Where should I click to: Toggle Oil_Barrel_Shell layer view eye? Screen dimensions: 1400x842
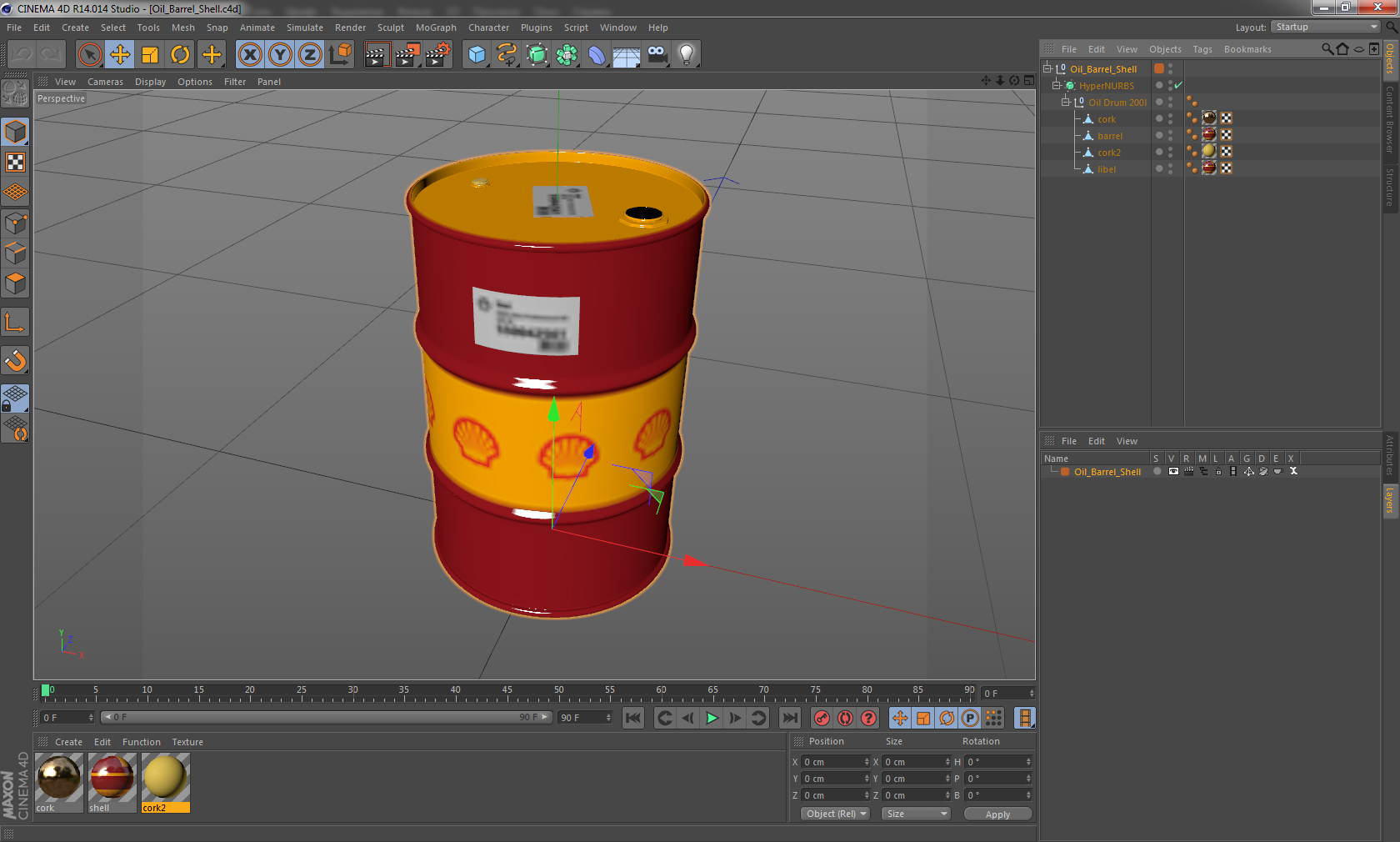(1173, 471)
